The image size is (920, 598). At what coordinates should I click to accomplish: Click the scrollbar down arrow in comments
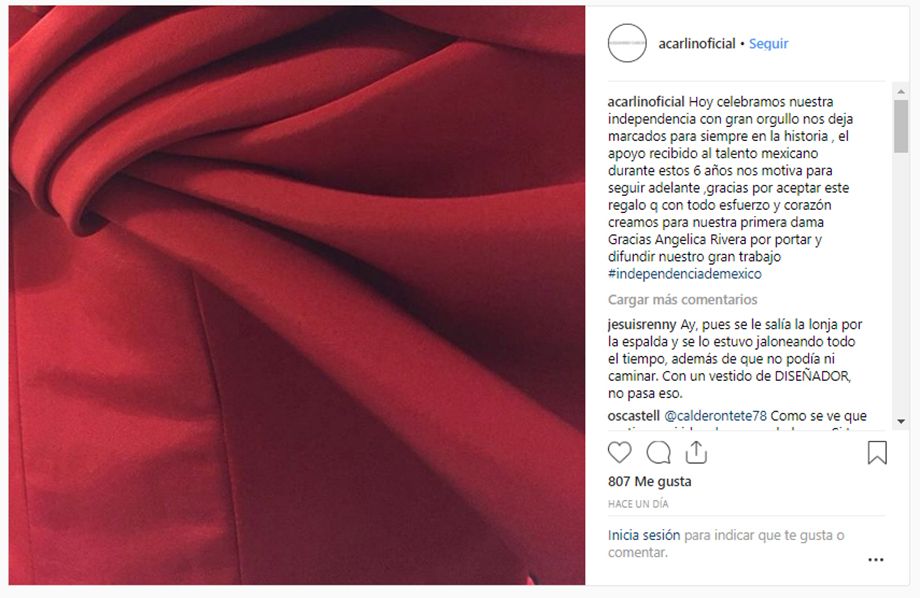pos(901,421)
